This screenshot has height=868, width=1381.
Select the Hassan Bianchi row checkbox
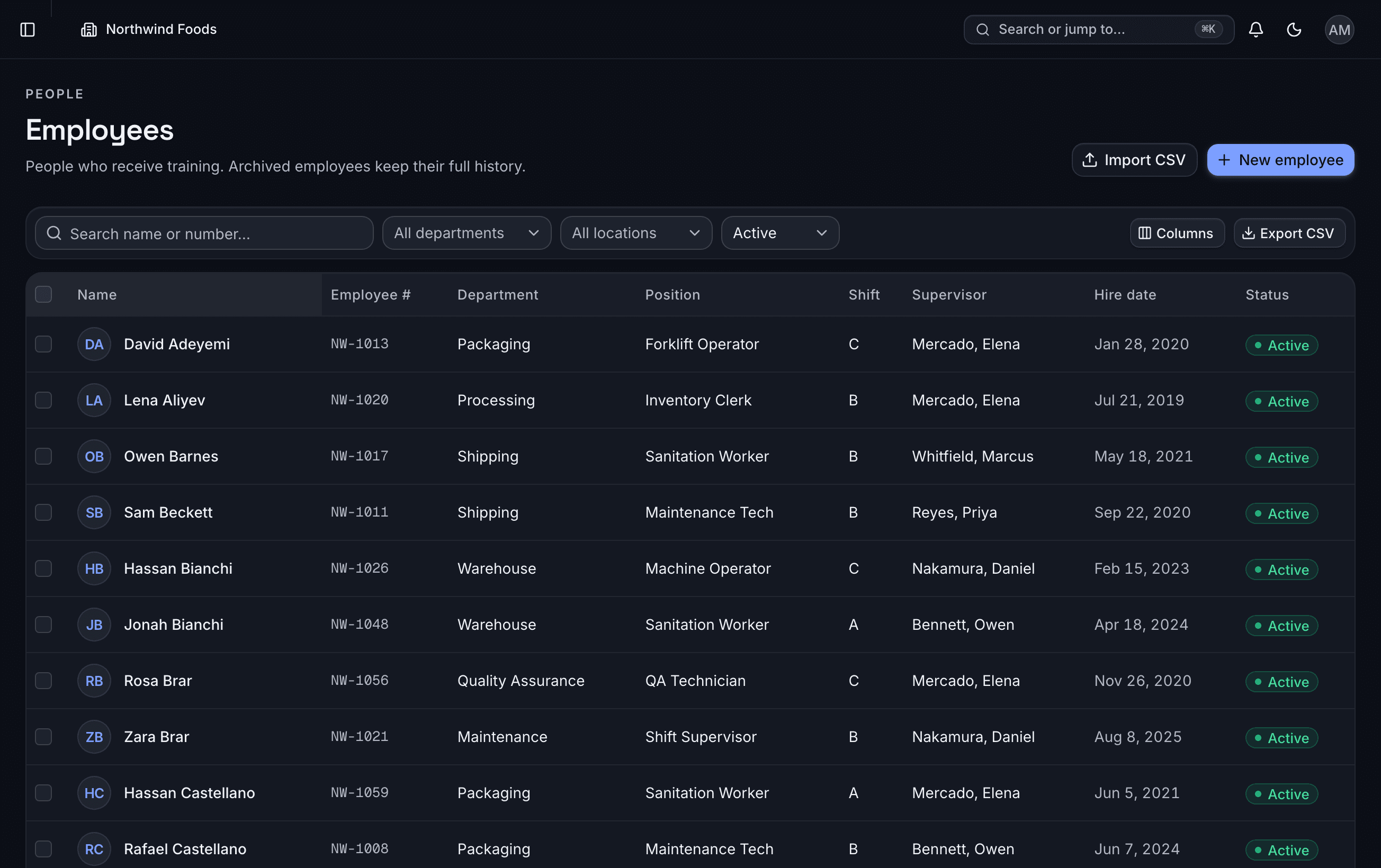click(x=43, y=569)
